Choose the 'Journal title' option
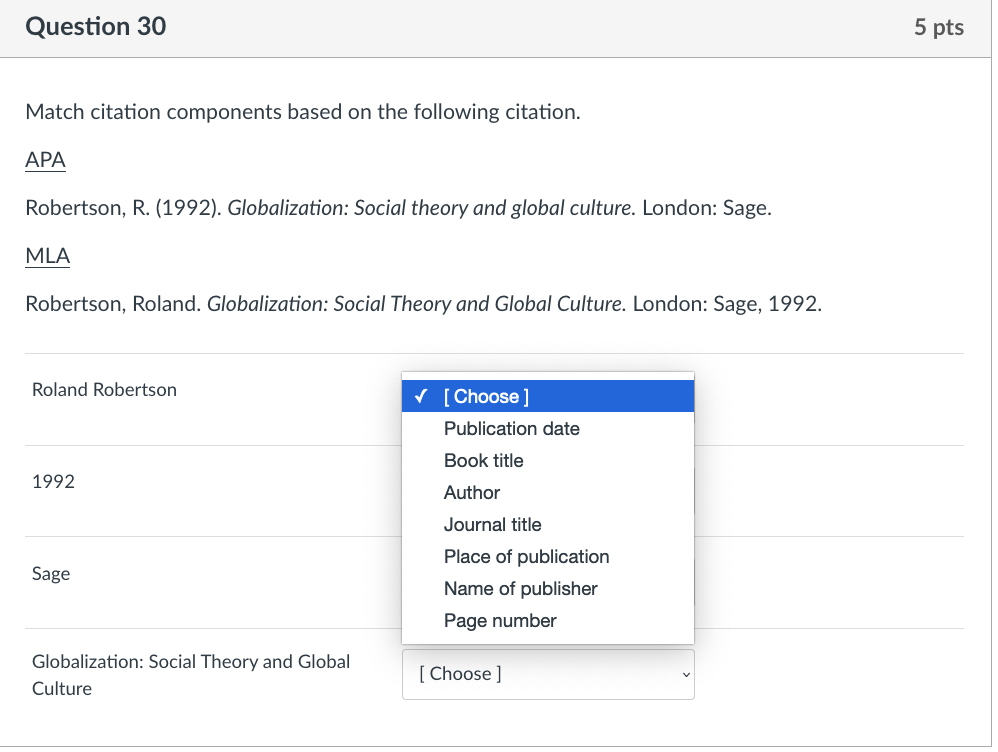This screenshot has height=752, width=998. point(492,525)
